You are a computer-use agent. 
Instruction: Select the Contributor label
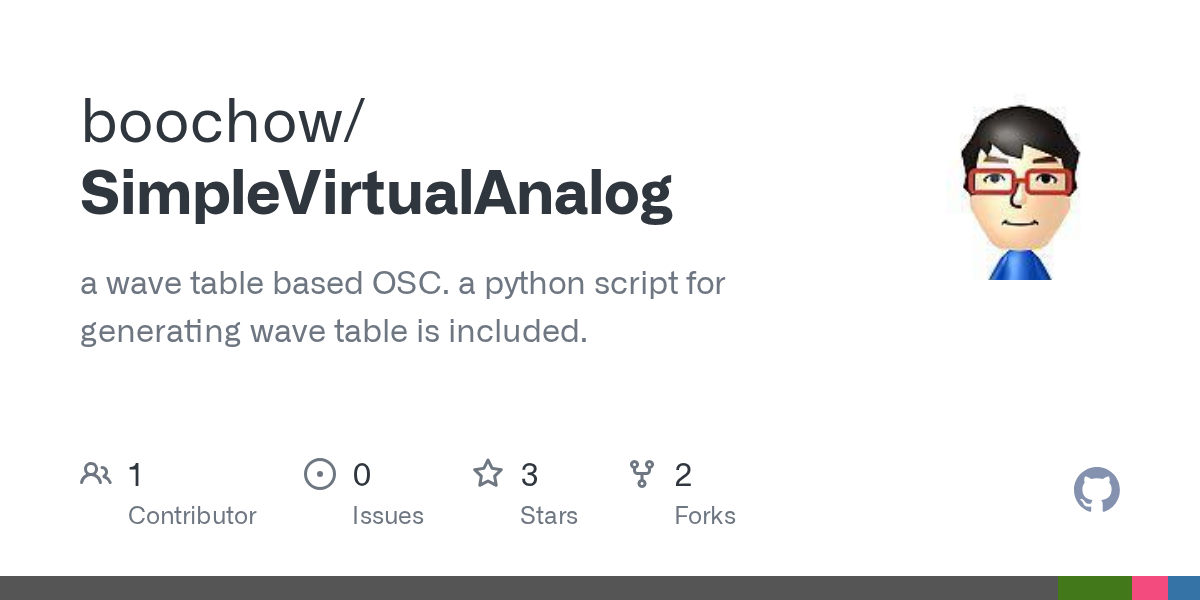[192, 516]
